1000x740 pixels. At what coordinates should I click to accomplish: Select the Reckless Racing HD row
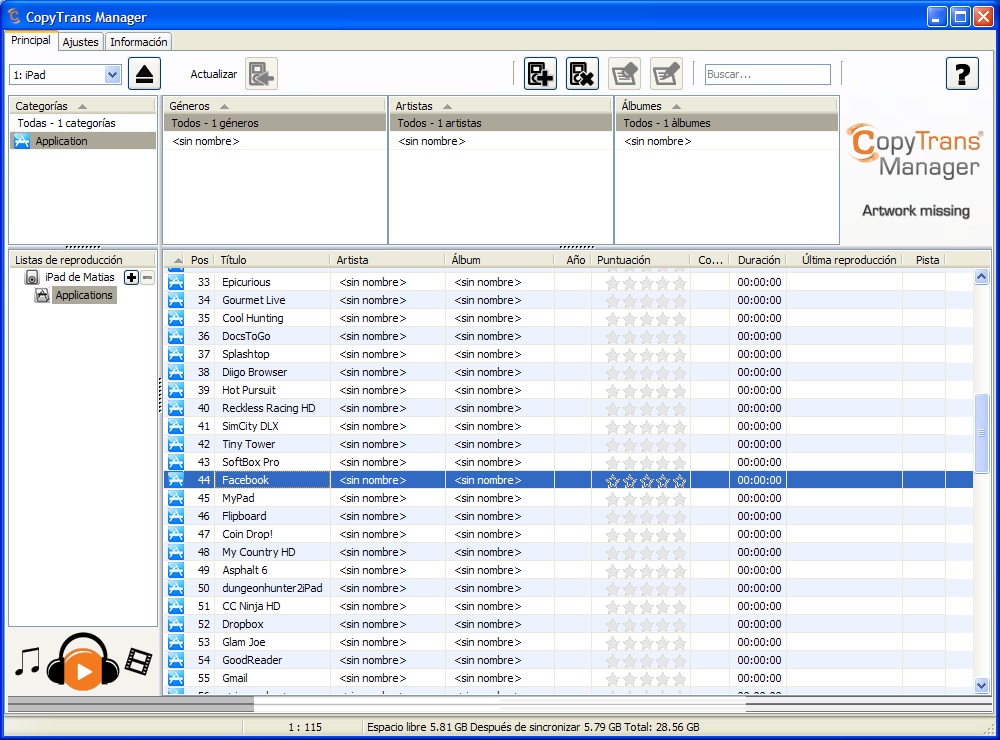point(569,408)
